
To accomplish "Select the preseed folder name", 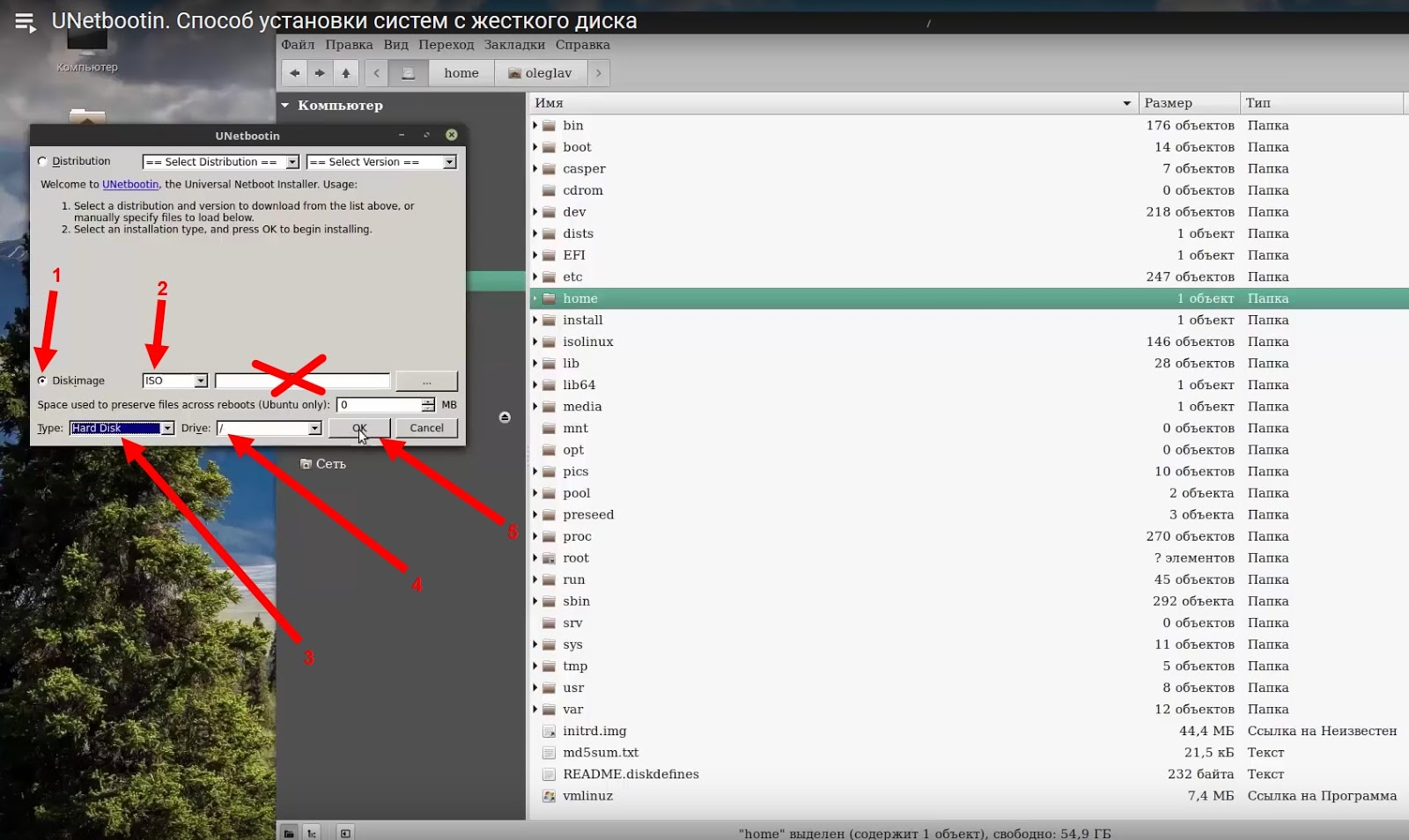I will 588,515.
